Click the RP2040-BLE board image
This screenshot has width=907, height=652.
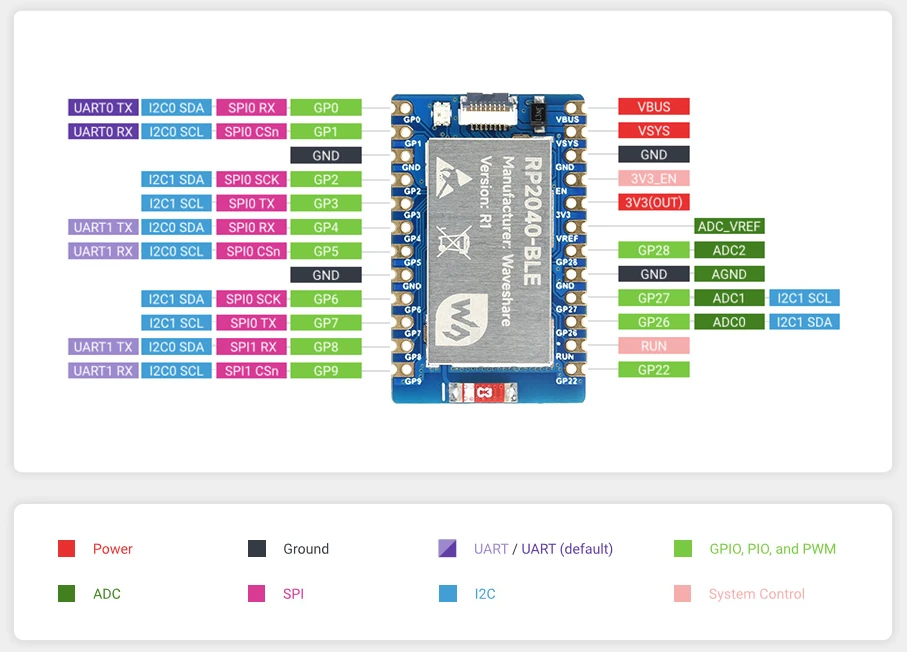pos(488,249)
